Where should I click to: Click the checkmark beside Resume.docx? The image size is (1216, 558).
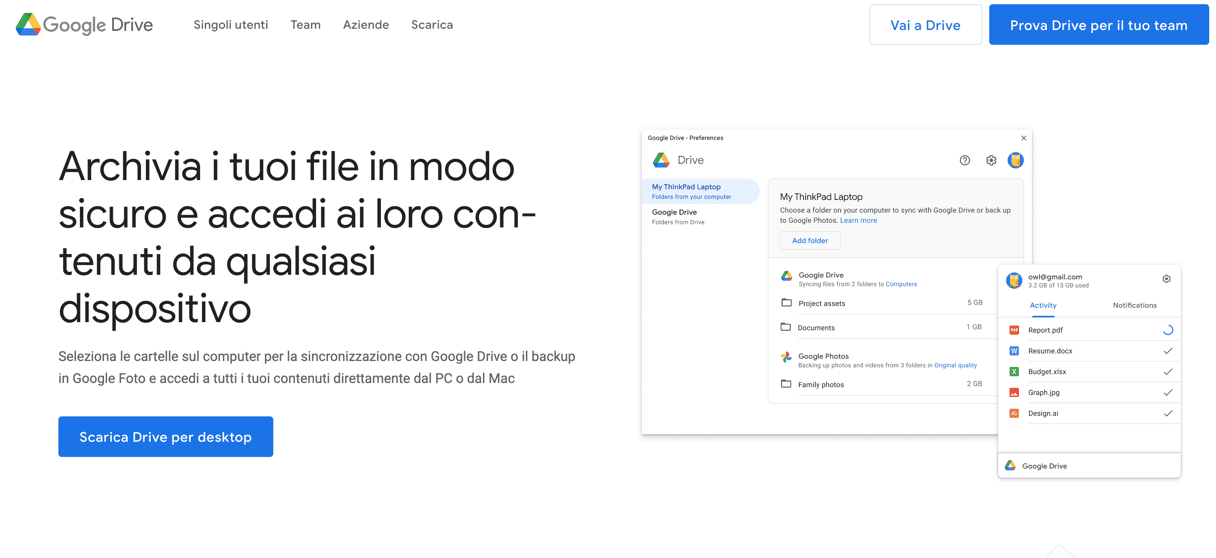1168,351
